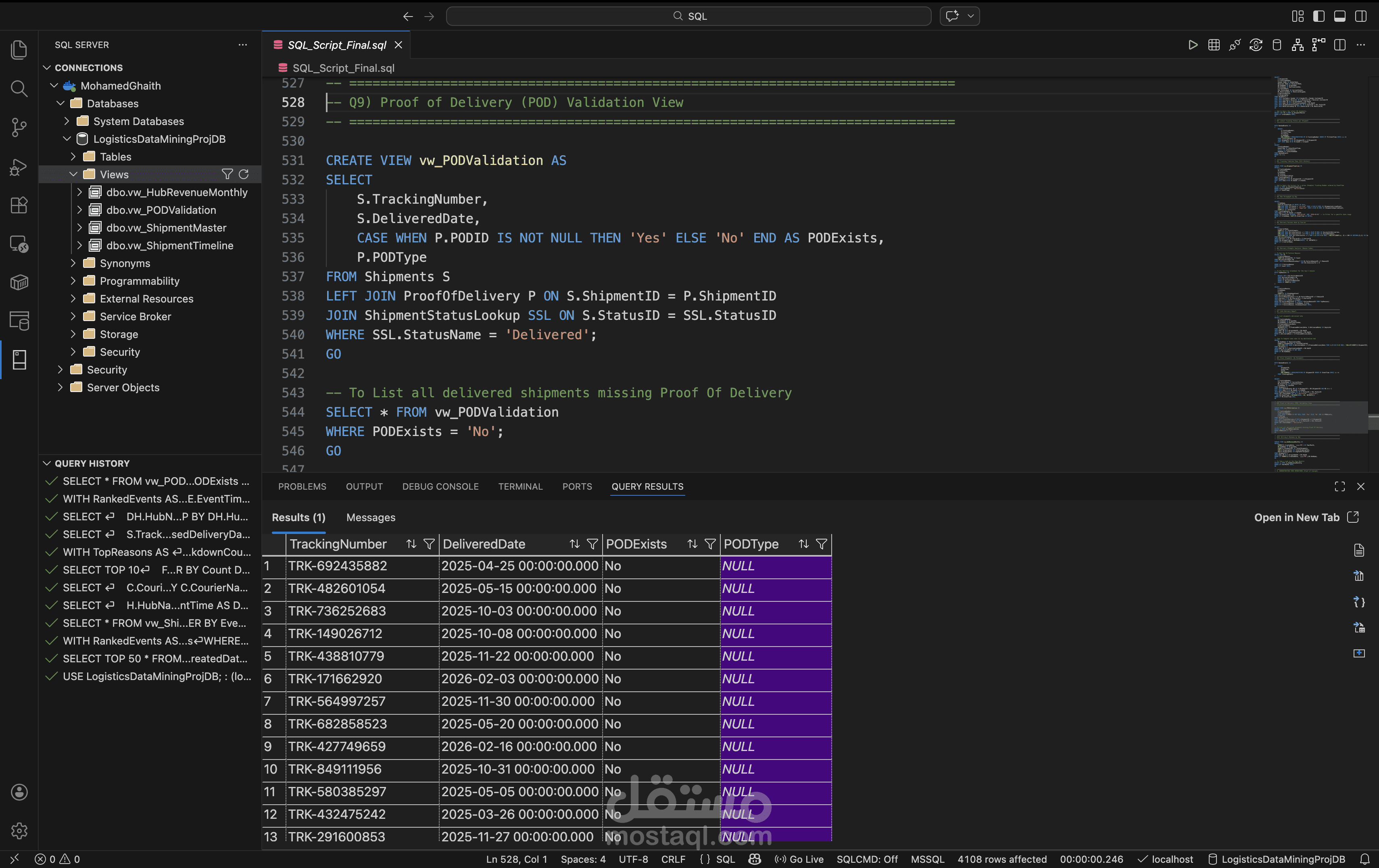Sort the DeliveredDate column
The width and height of the screenshot is (1379, 868).
tap(574, 544)
